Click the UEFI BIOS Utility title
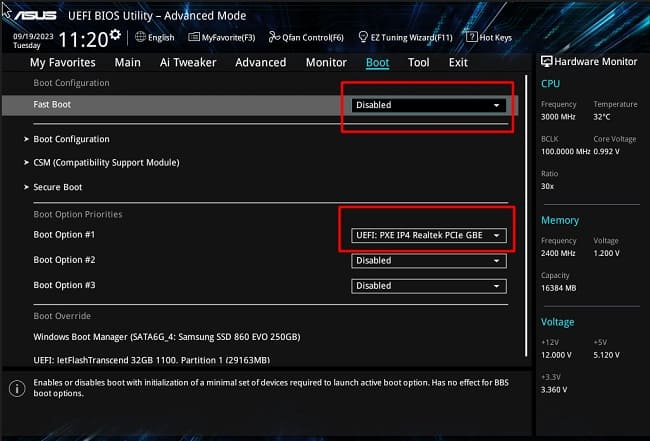Screen dimensions: 650x441 [157, 16]
